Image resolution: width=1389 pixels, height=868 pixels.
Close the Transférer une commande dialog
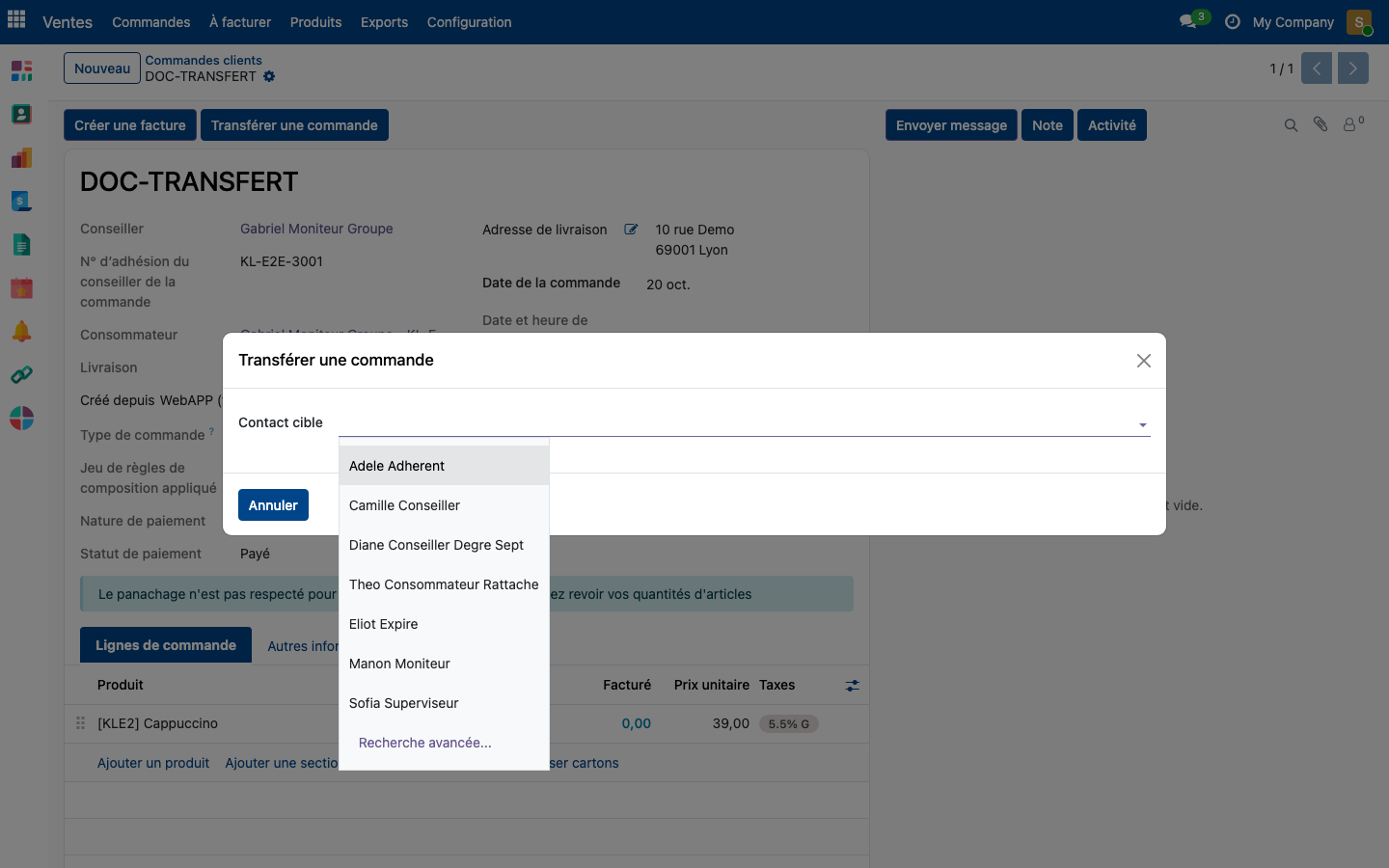[1144, 361]
